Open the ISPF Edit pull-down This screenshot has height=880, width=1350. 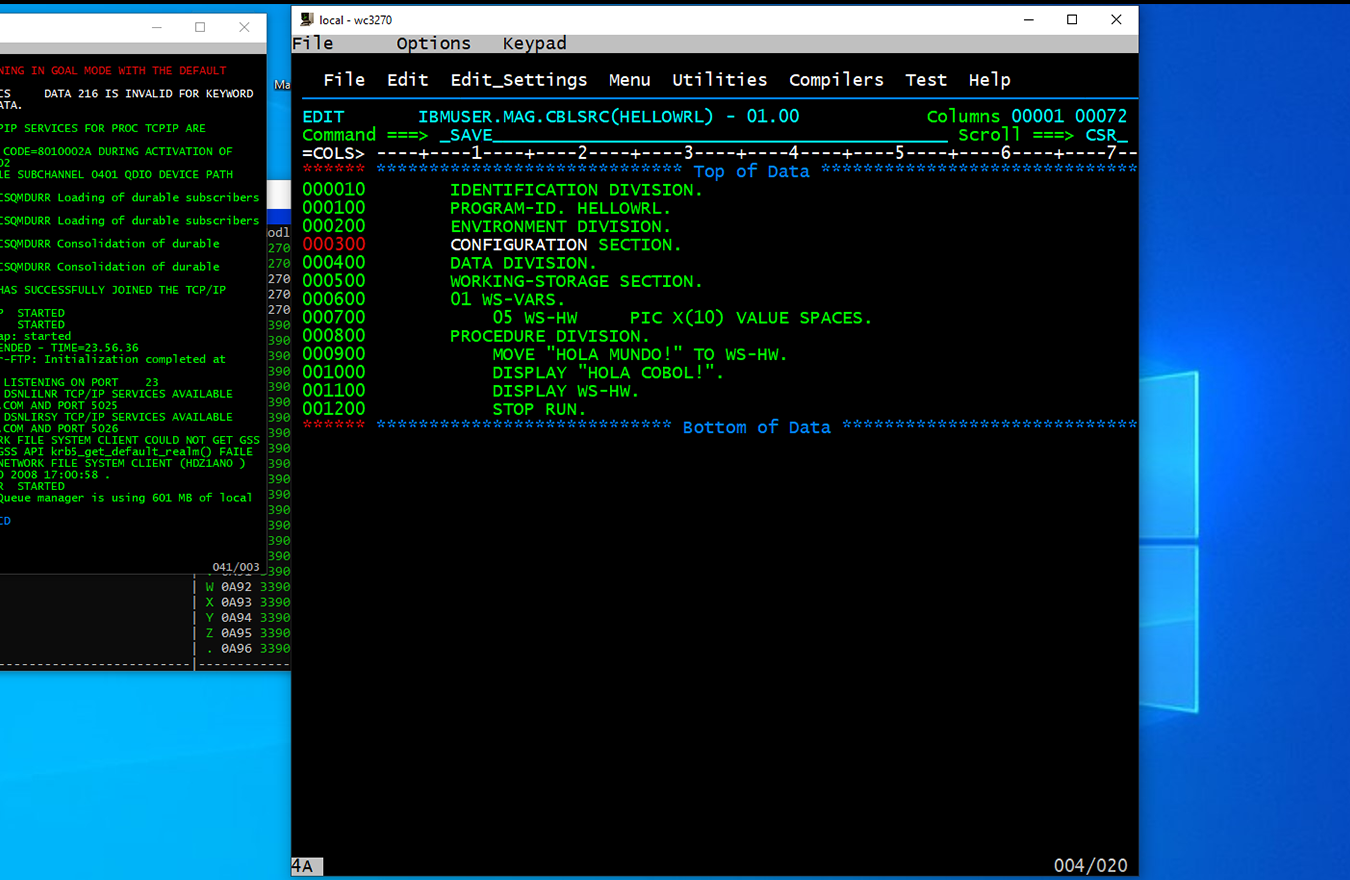[407, 80]
